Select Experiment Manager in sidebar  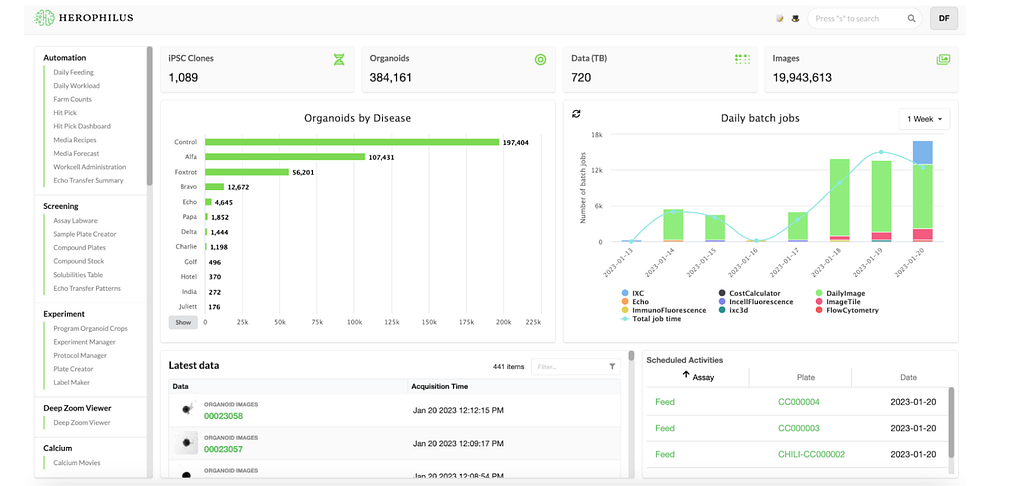pos(84,342)
